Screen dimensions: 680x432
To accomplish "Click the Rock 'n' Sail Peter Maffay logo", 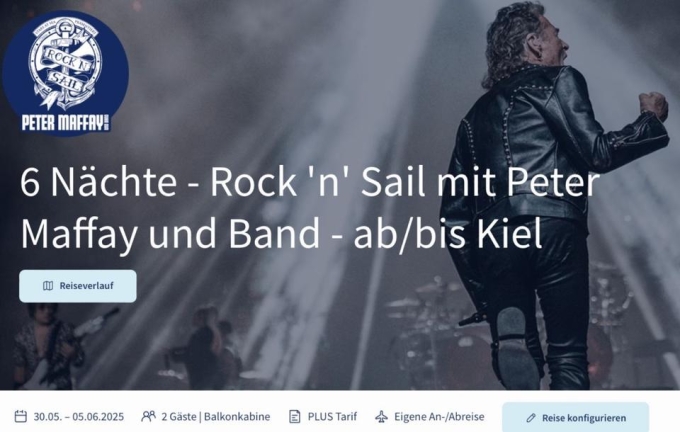I will point(65,74).
